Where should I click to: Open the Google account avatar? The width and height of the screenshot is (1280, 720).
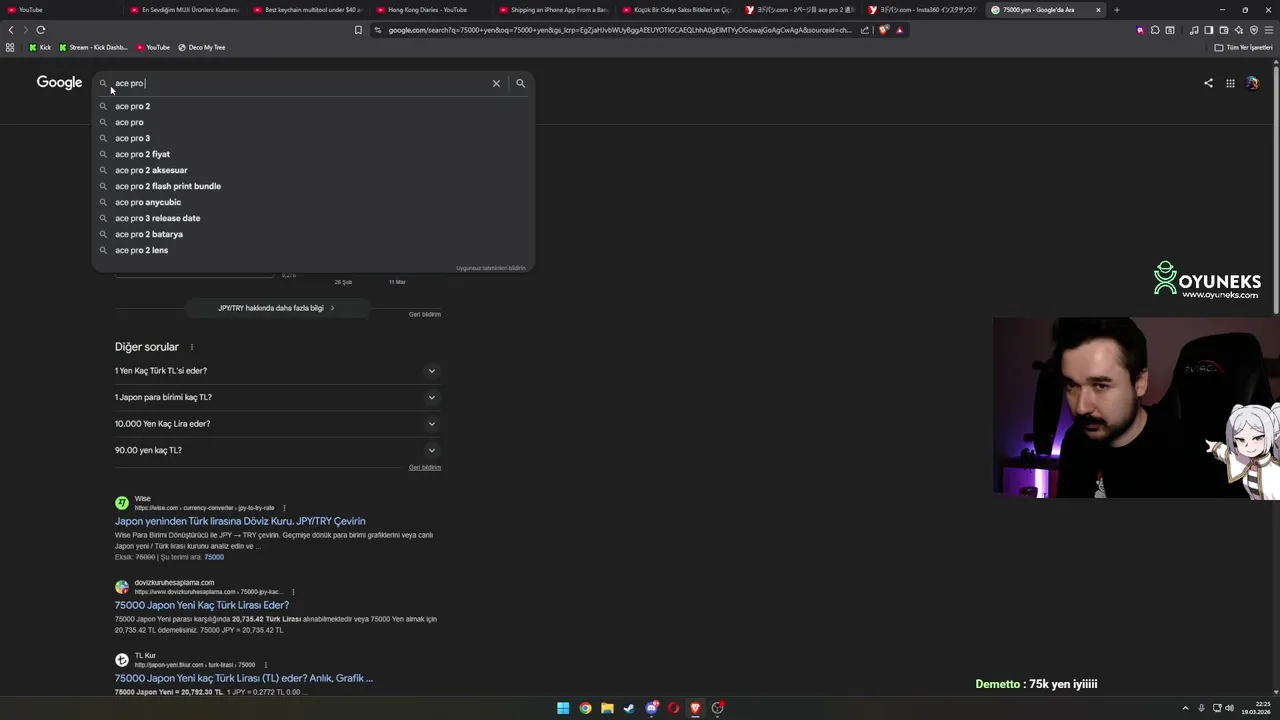click(1252, 83)
